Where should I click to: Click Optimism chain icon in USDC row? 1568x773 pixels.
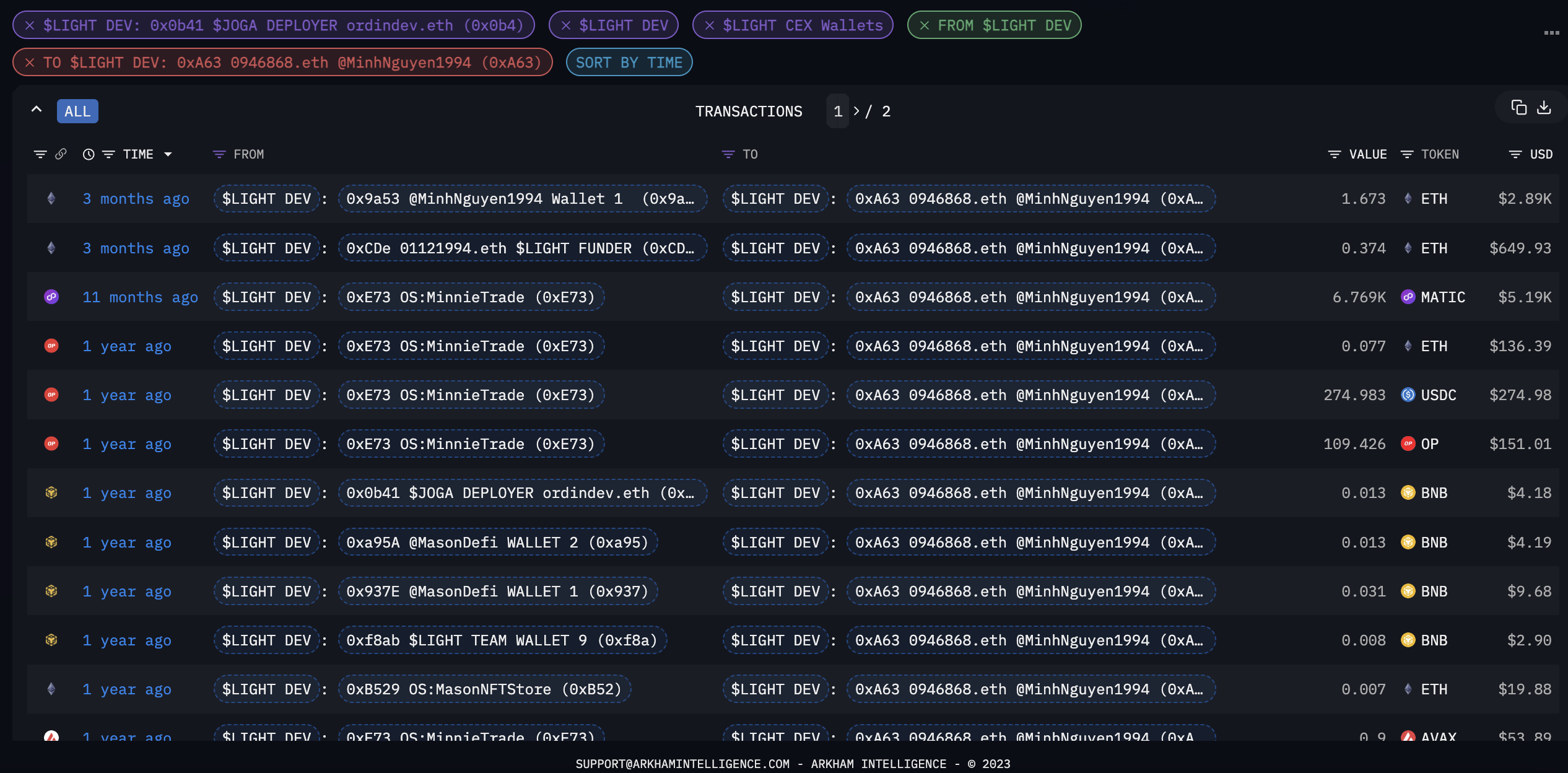coord(51,395)
